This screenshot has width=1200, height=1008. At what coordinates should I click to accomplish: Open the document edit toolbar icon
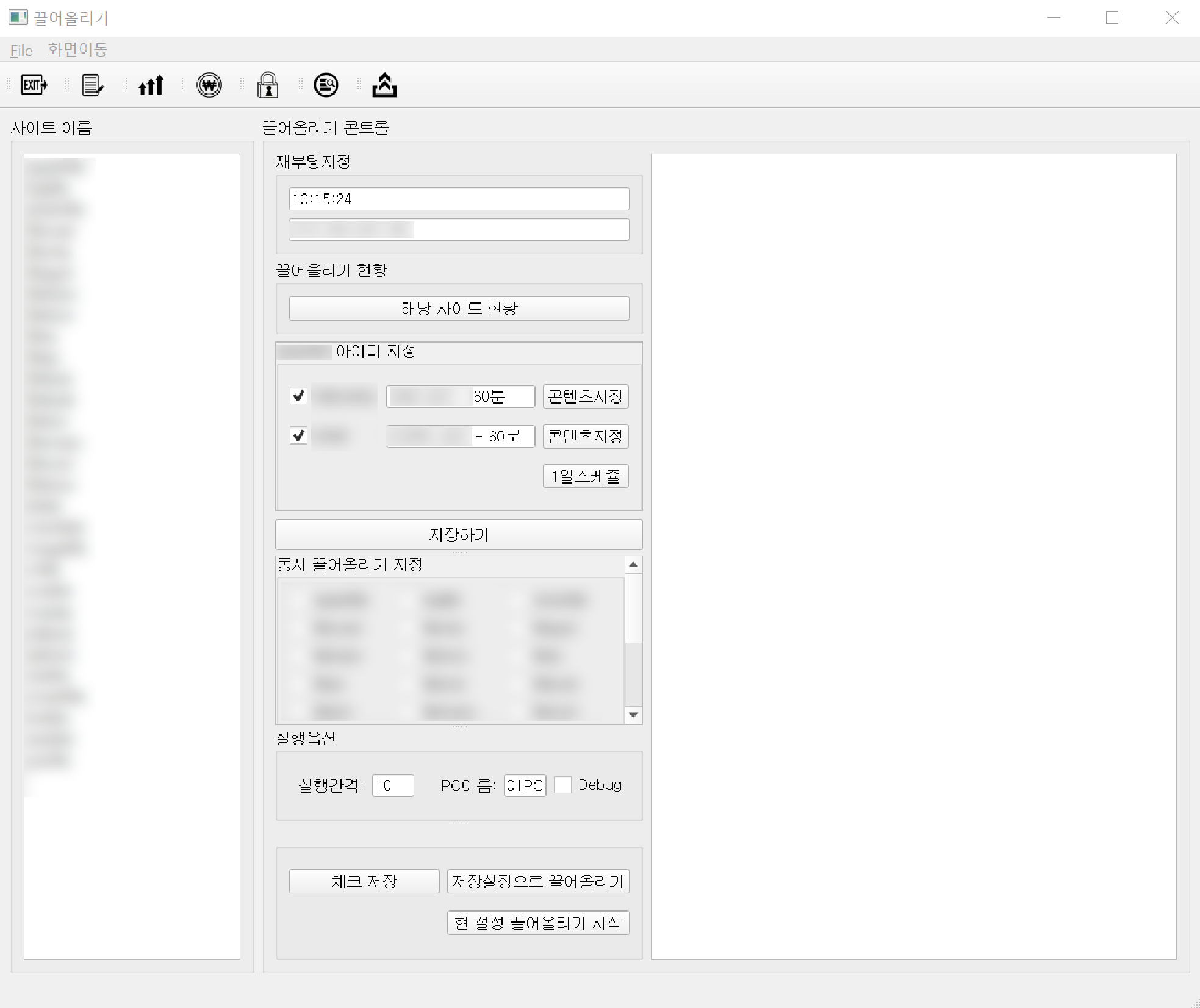pyautogui.click(x=92, y=85)
